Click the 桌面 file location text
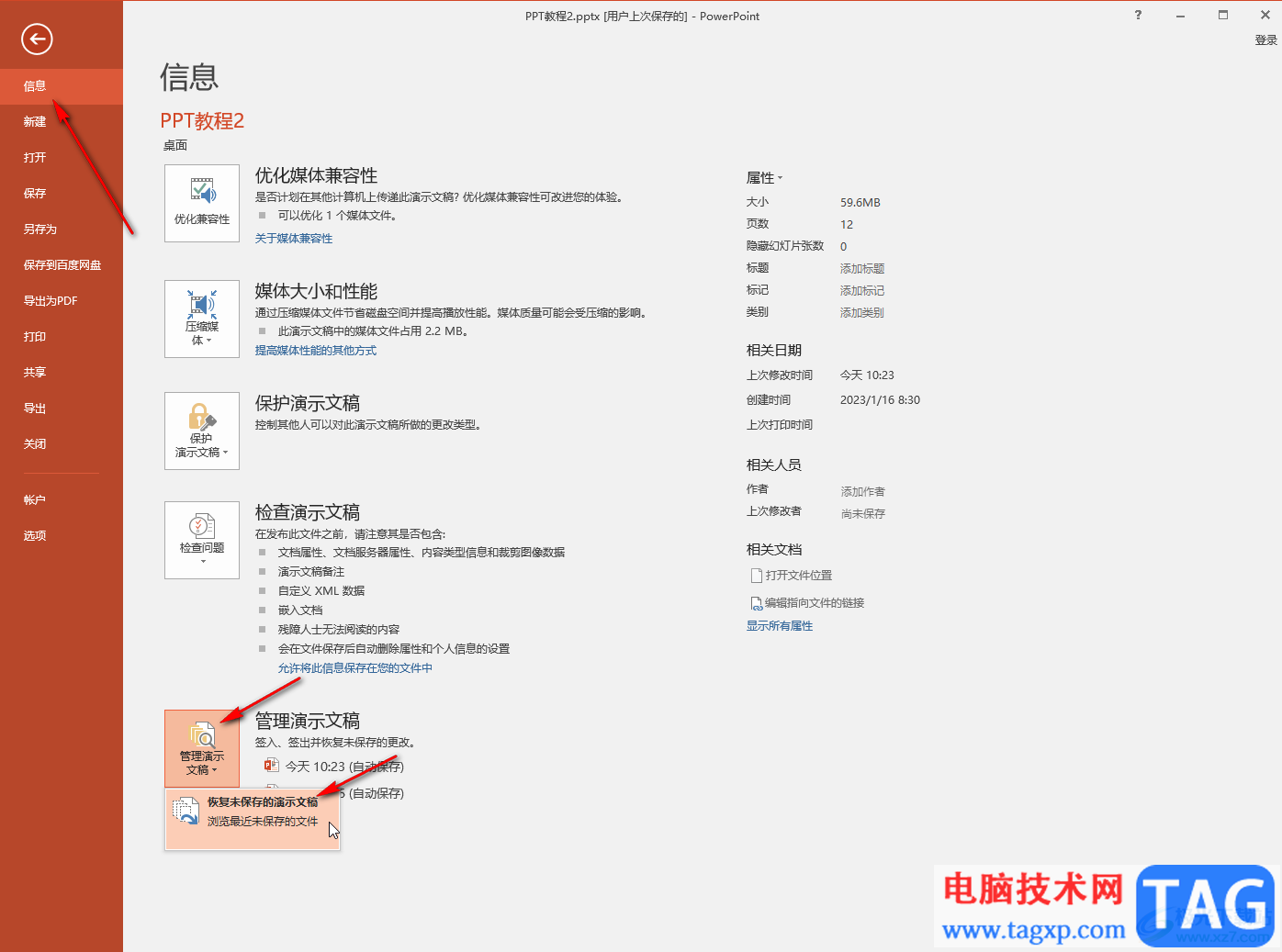This screenshot has width=1282, height=952. (175, 146)
